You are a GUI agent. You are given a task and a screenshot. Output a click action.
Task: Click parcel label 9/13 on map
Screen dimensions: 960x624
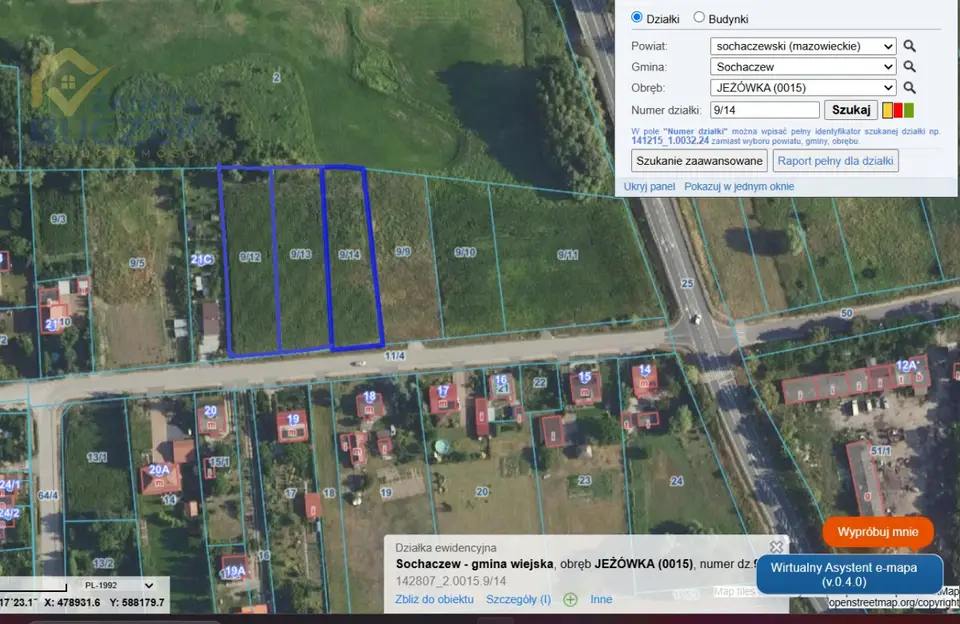(x=301, y=254)
